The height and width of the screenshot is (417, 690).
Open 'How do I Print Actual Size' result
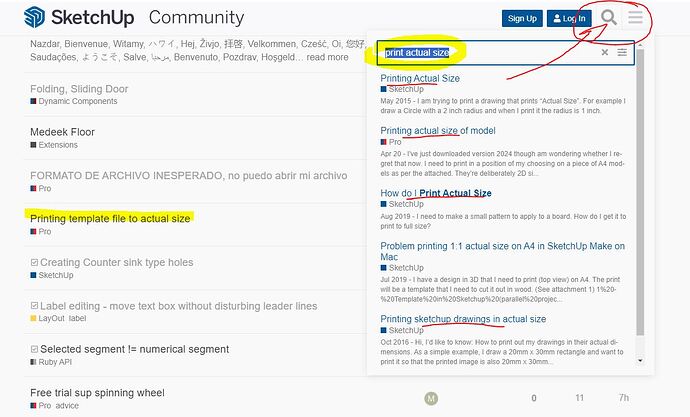[436, 193]
